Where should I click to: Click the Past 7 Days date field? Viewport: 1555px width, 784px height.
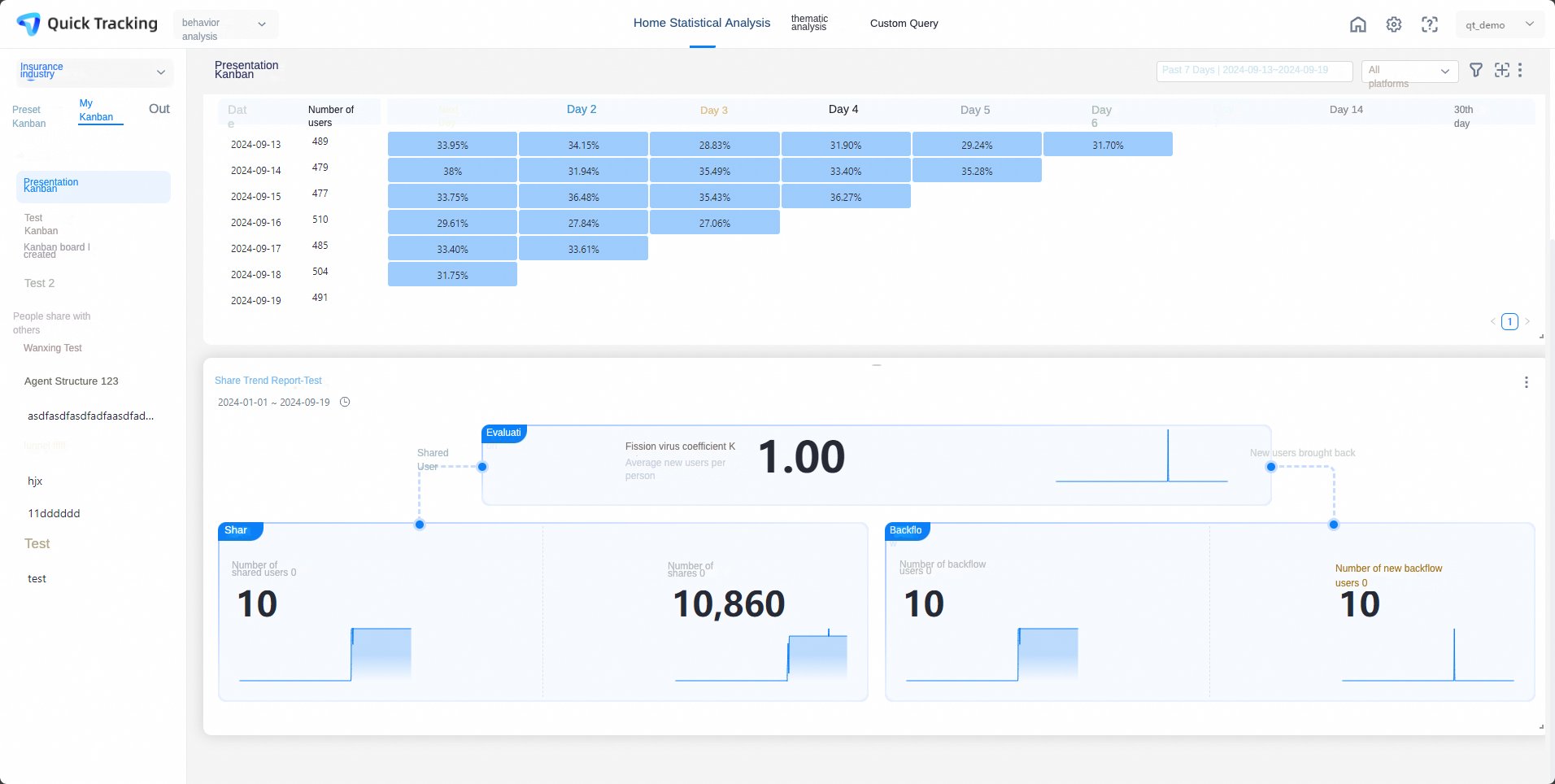coord(1254,71)
